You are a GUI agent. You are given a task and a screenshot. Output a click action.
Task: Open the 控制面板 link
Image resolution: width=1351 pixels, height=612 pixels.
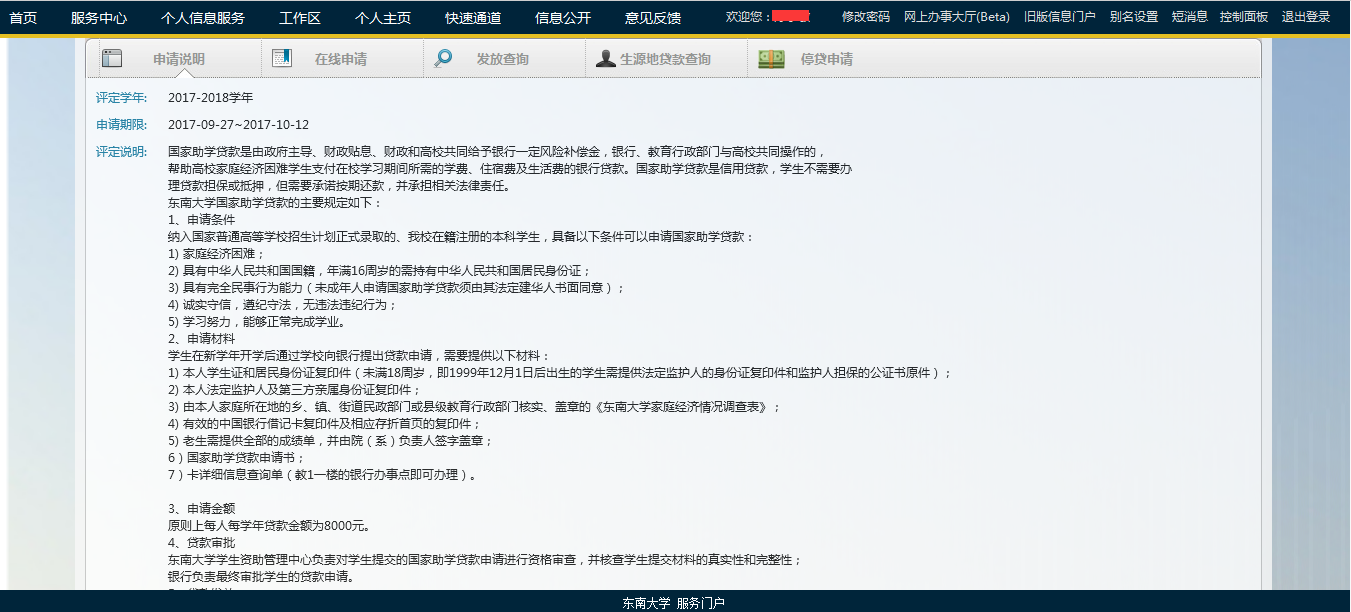click(1243, 17)
